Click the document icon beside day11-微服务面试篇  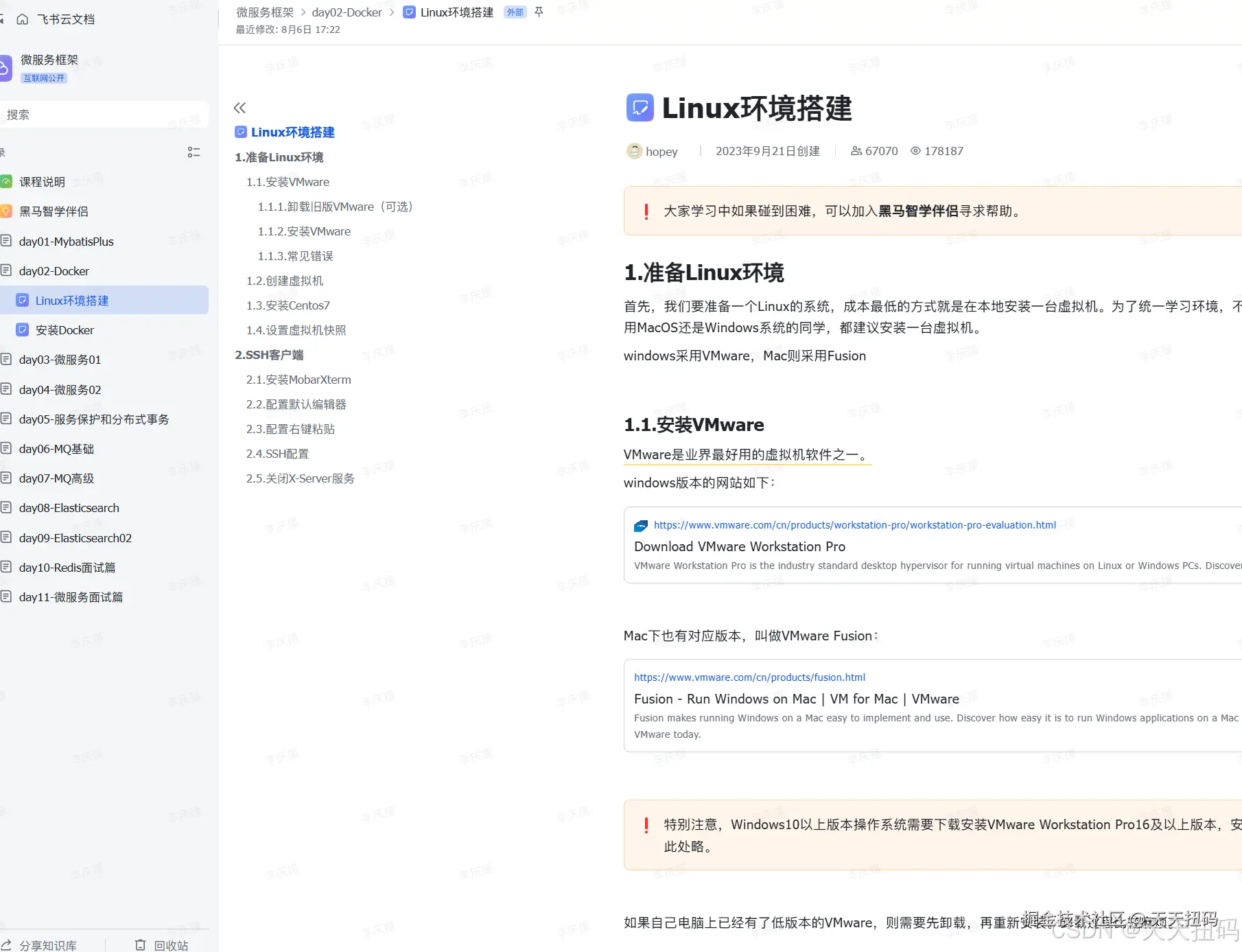click(x=6, y=596)
